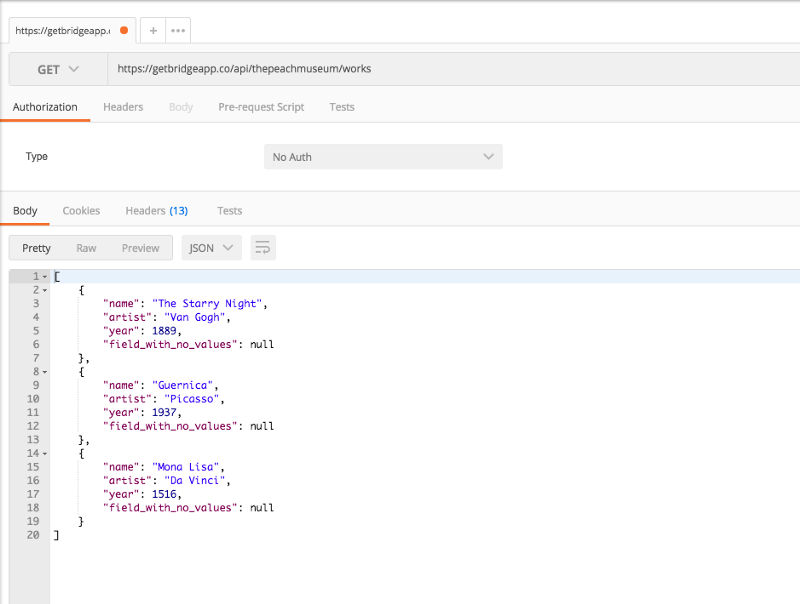
Task: Open the response Tests tab
Action: tap(230, 211)
